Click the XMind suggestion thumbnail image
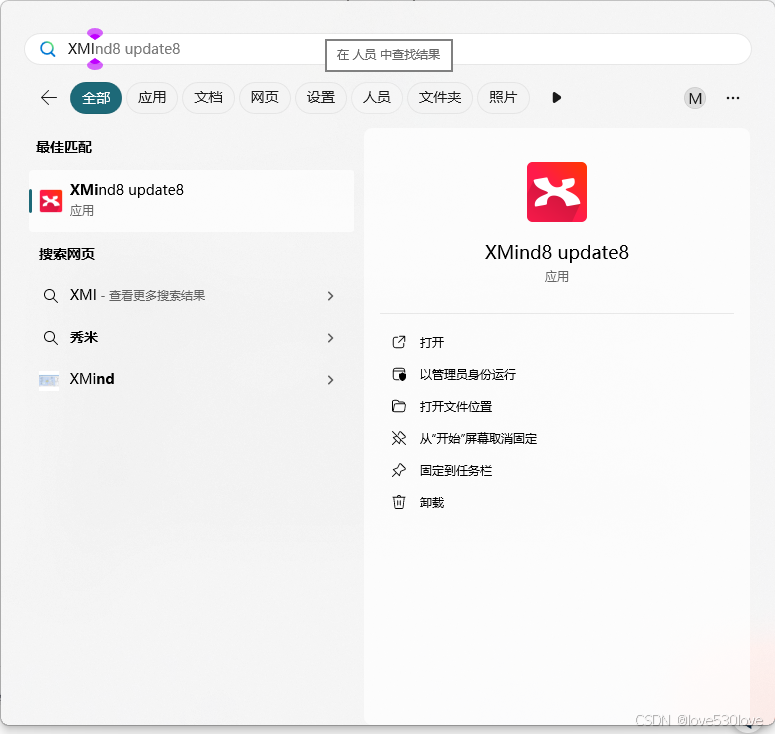 [x=49, y=381]
